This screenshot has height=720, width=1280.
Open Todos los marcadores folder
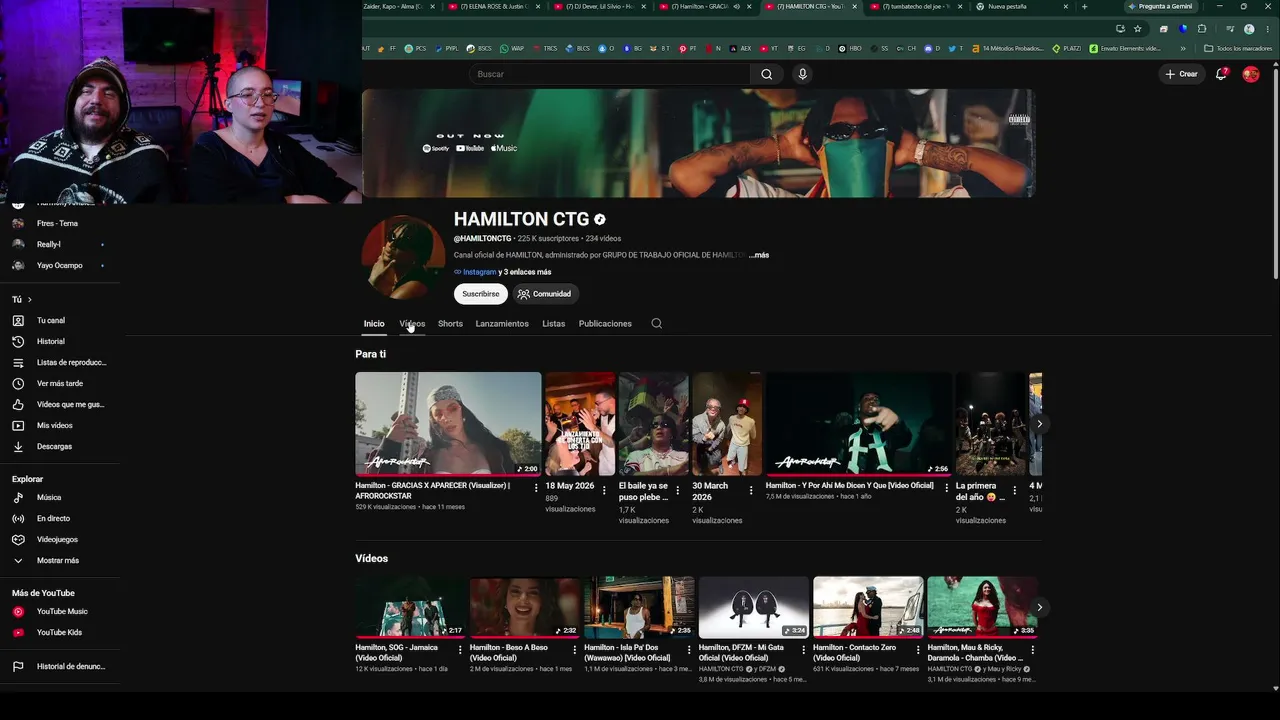coord(1238,48)
